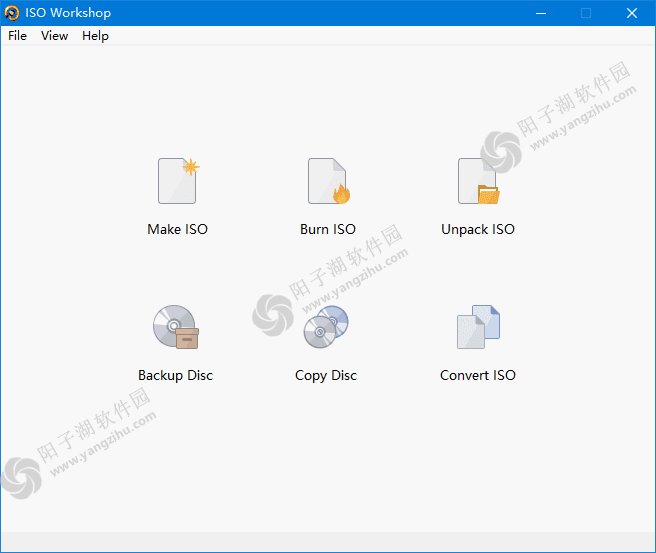Open the View menu
This screenshot has width=656, height=553.
pos(54,36)
